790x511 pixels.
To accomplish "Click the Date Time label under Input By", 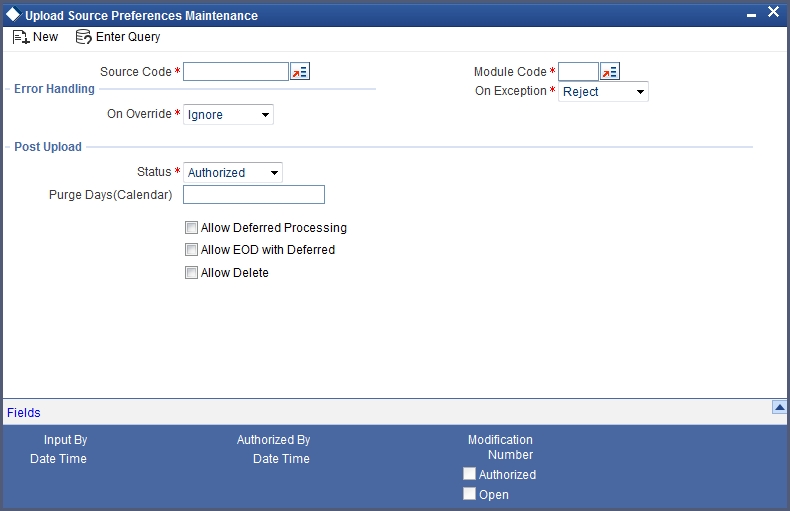I will pyautogui.click(x=58, y=459).
